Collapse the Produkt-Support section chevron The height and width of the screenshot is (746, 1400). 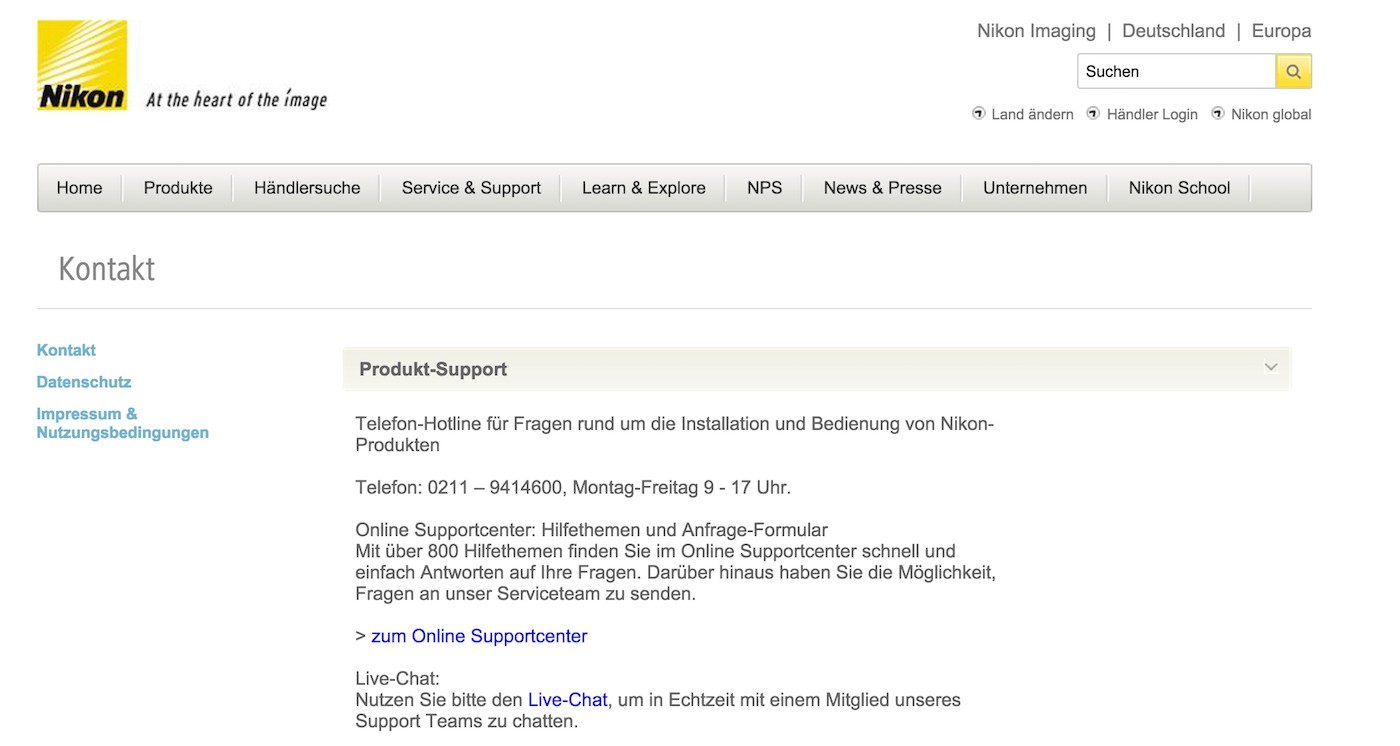tap(1271, 367)
